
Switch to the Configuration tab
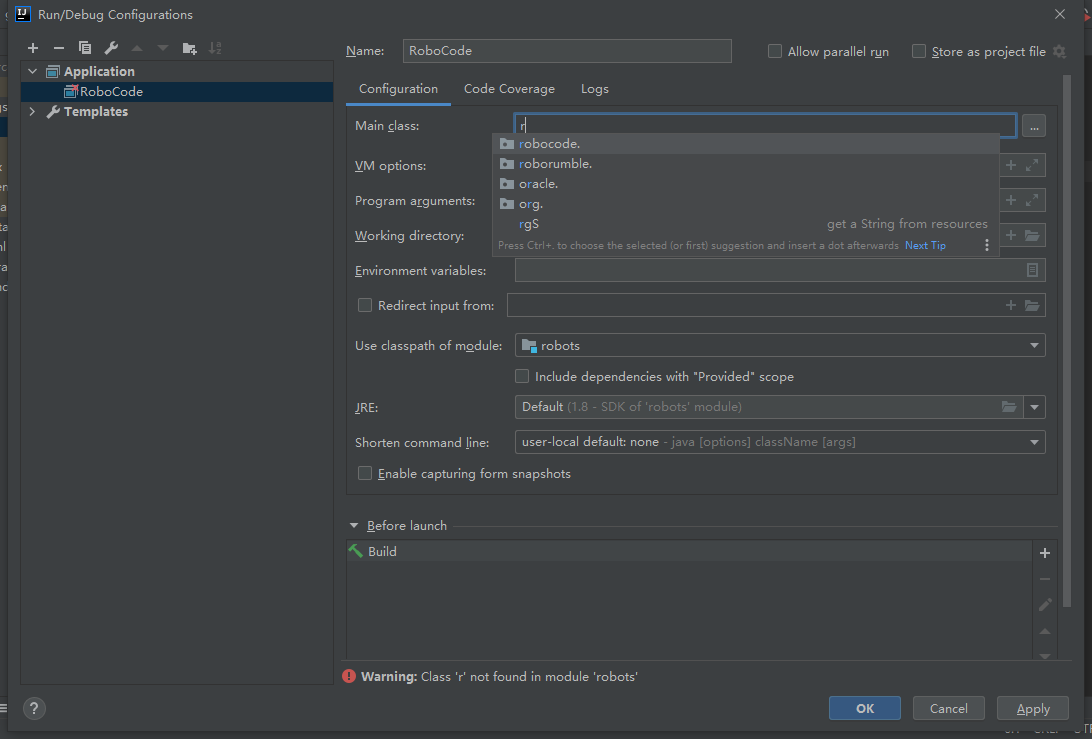(x=398, y=89)
